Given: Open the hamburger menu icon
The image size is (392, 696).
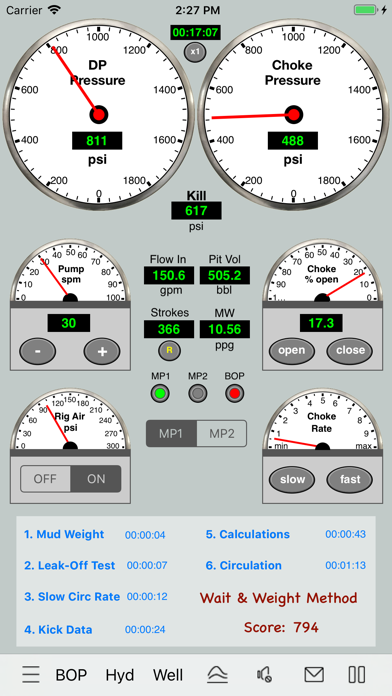Looking at the screenshot, I should pyautogui.click(x=31, y=675).
